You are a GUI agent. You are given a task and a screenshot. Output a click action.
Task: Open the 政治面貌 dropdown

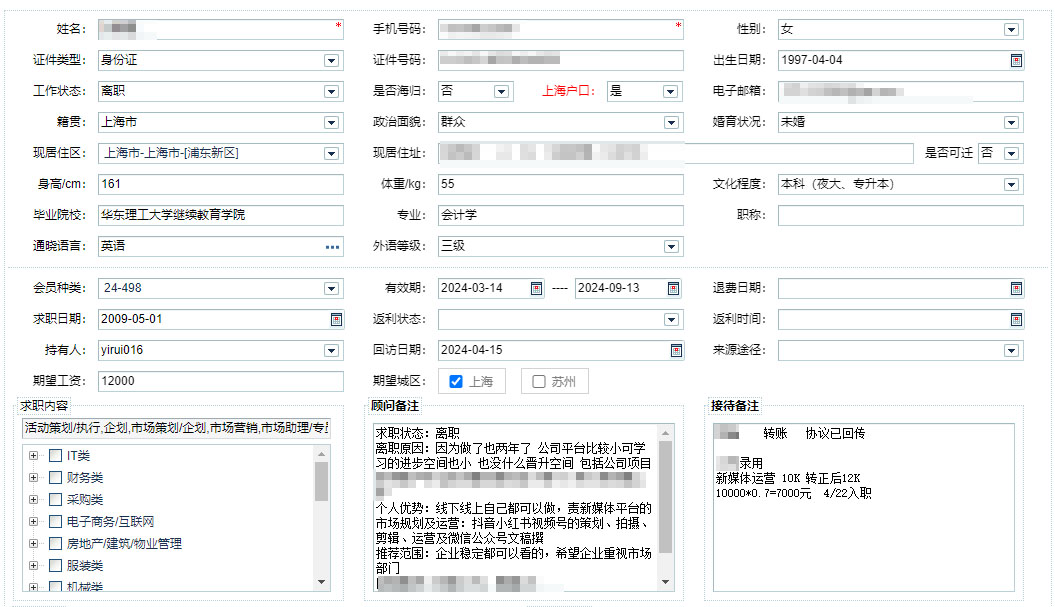point(671,122)
